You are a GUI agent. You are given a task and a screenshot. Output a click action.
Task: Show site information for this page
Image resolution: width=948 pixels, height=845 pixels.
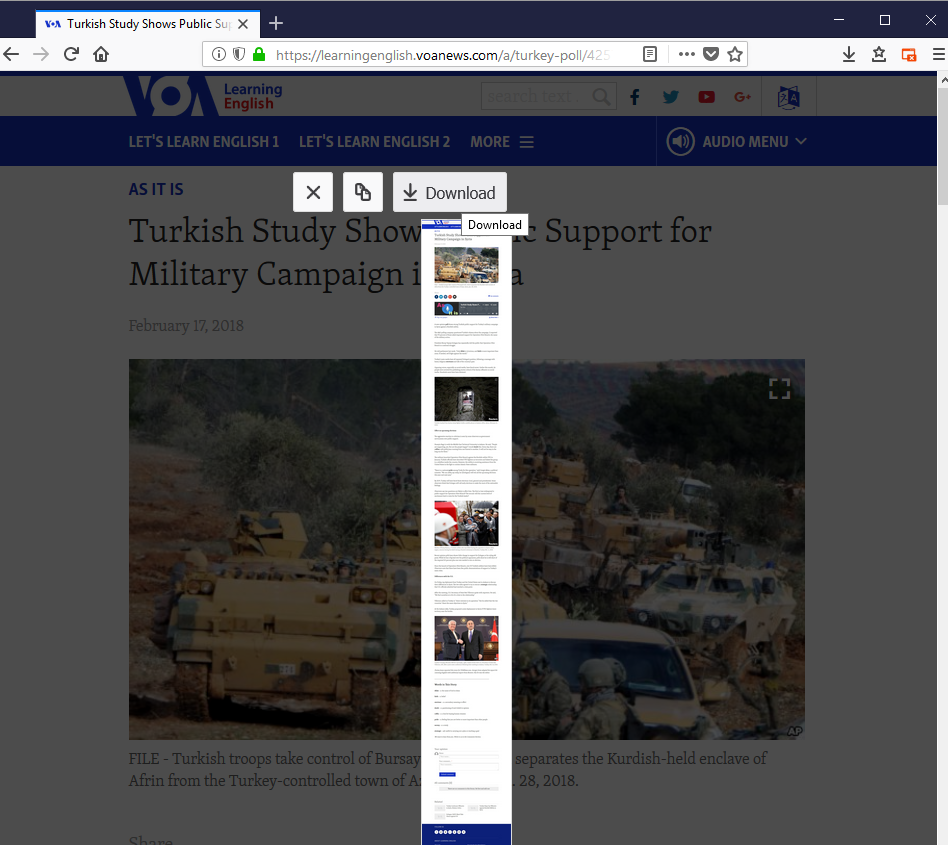219,55
